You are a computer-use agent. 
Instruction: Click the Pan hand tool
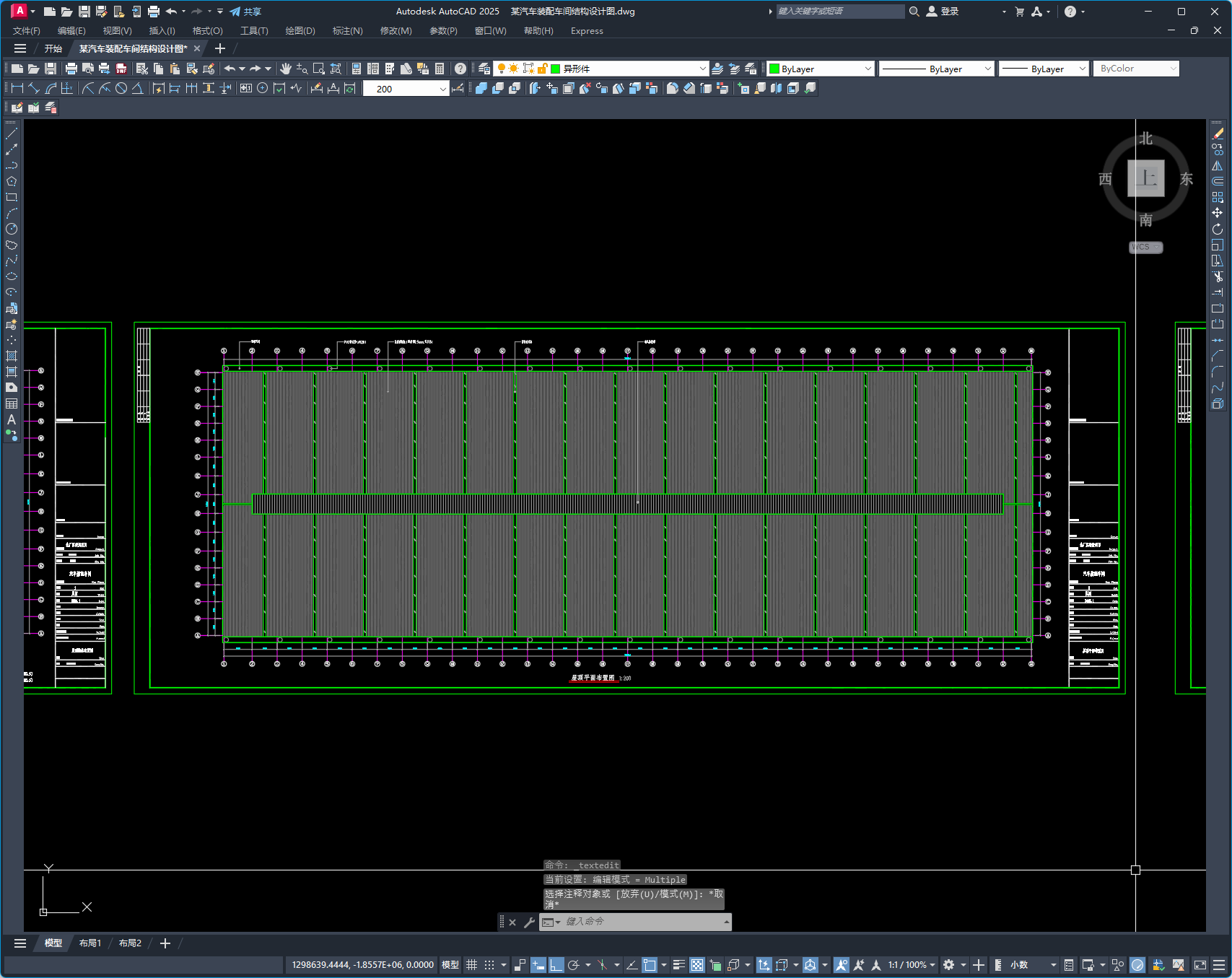tap(286, 69)
